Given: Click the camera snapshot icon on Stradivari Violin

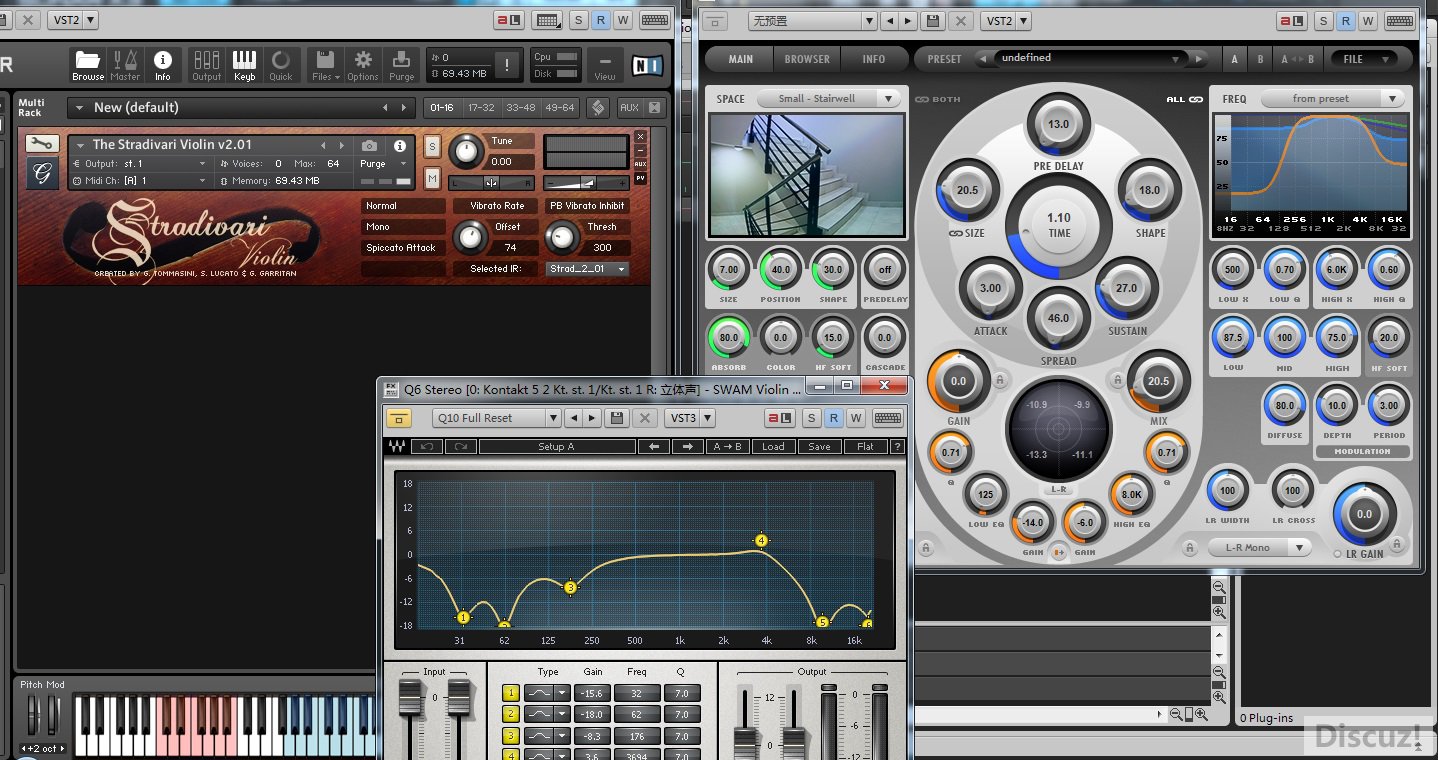Looking at the screenshot, I should click(370, 146).
